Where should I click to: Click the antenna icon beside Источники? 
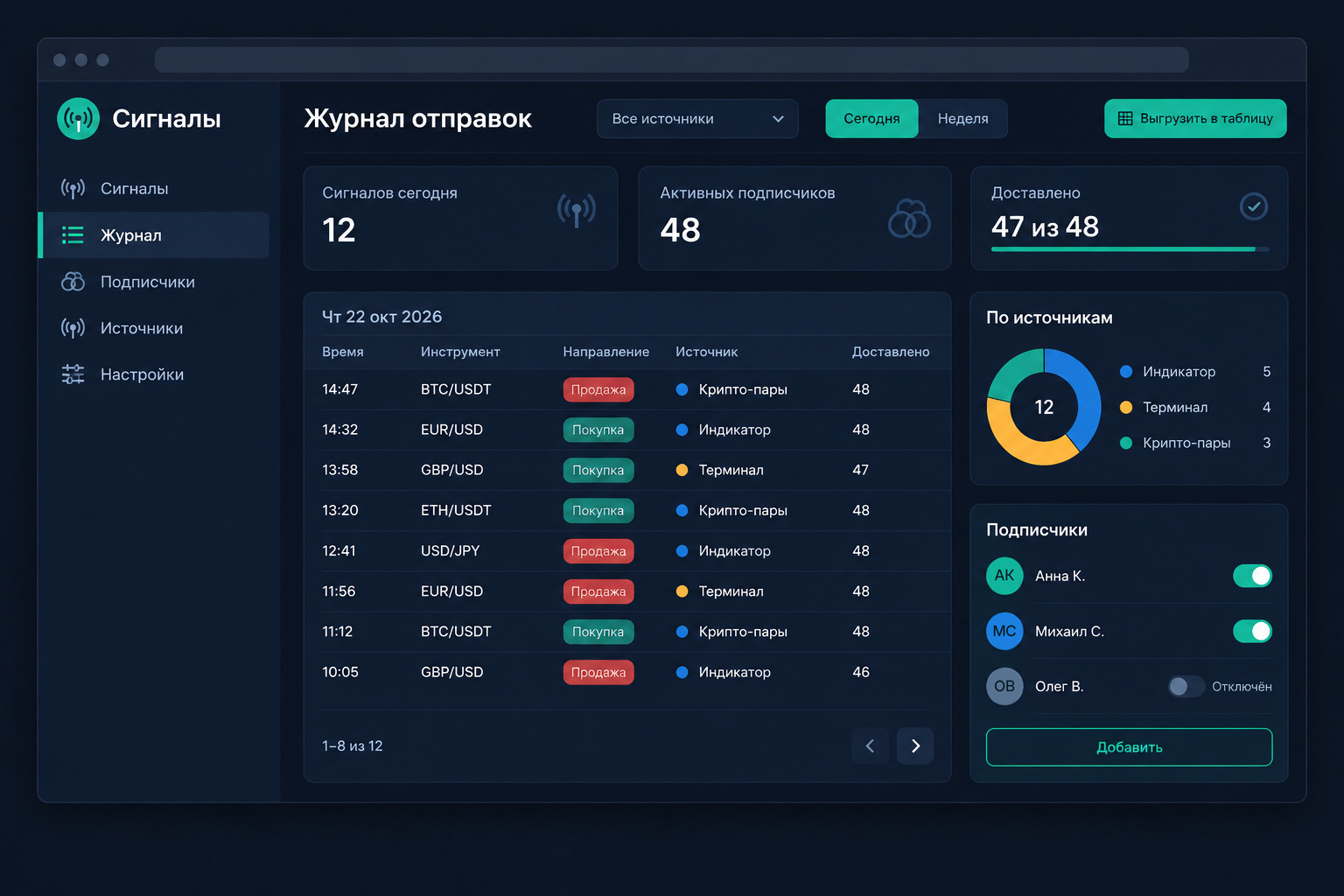[x=73, y=328]
